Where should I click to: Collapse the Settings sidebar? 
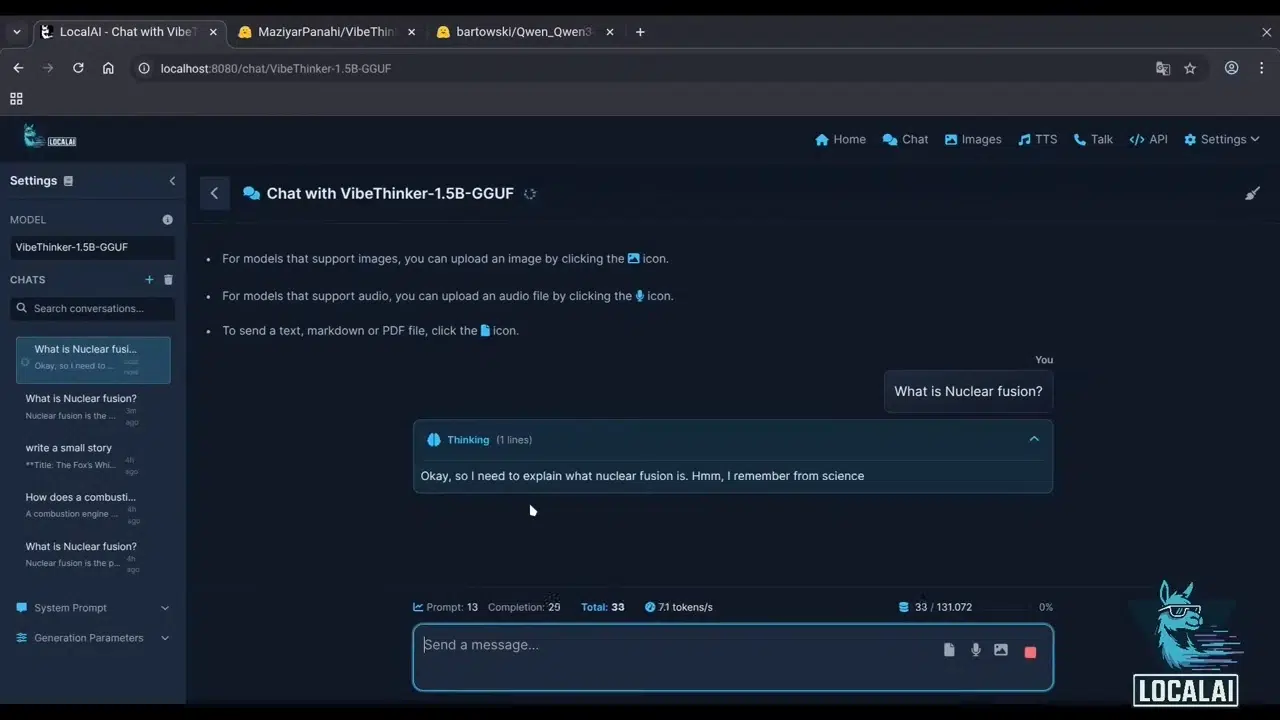coord(172,181)
